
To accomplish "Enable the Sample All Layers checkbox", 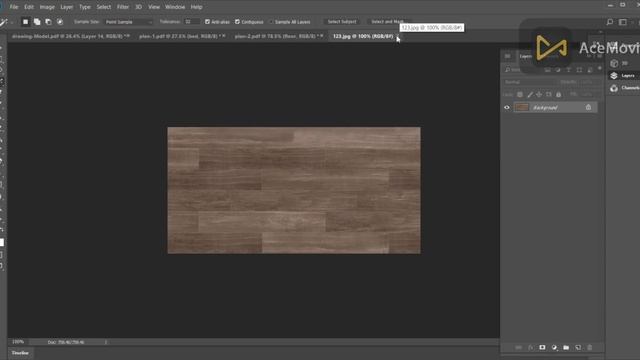I will coord(271,22).
